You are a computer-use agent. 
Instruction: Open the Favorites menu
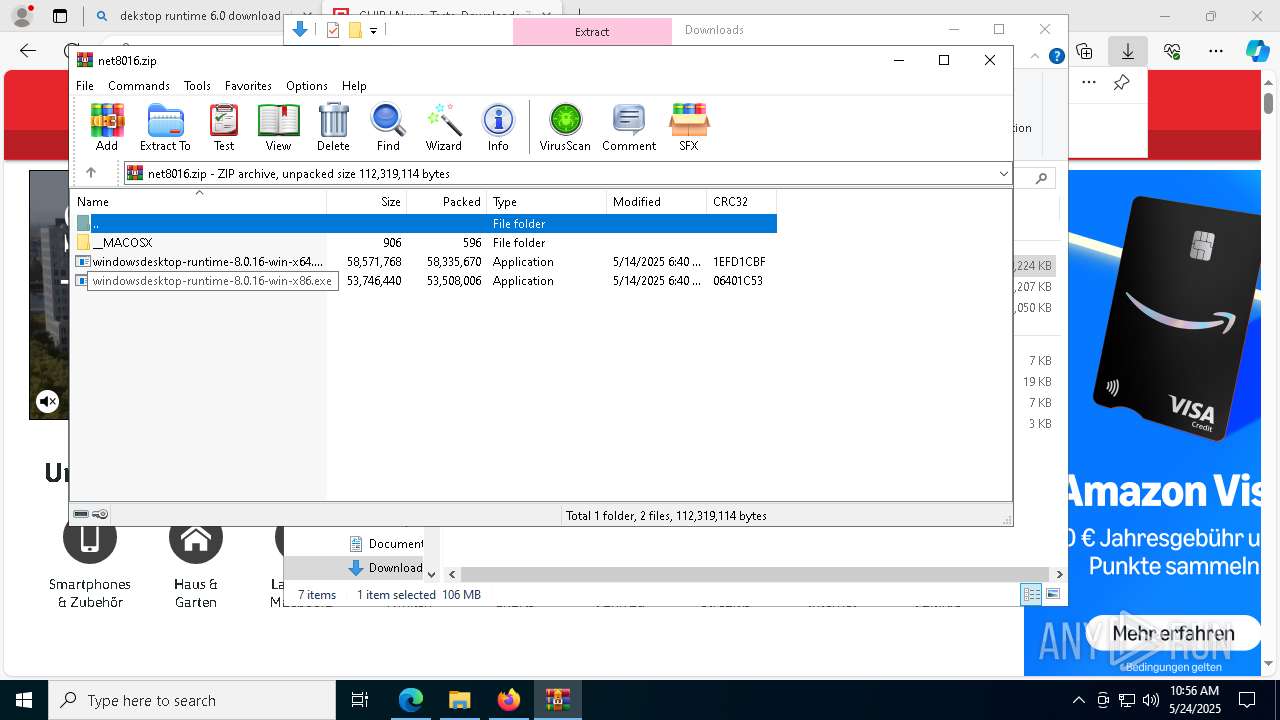point(248,86)
